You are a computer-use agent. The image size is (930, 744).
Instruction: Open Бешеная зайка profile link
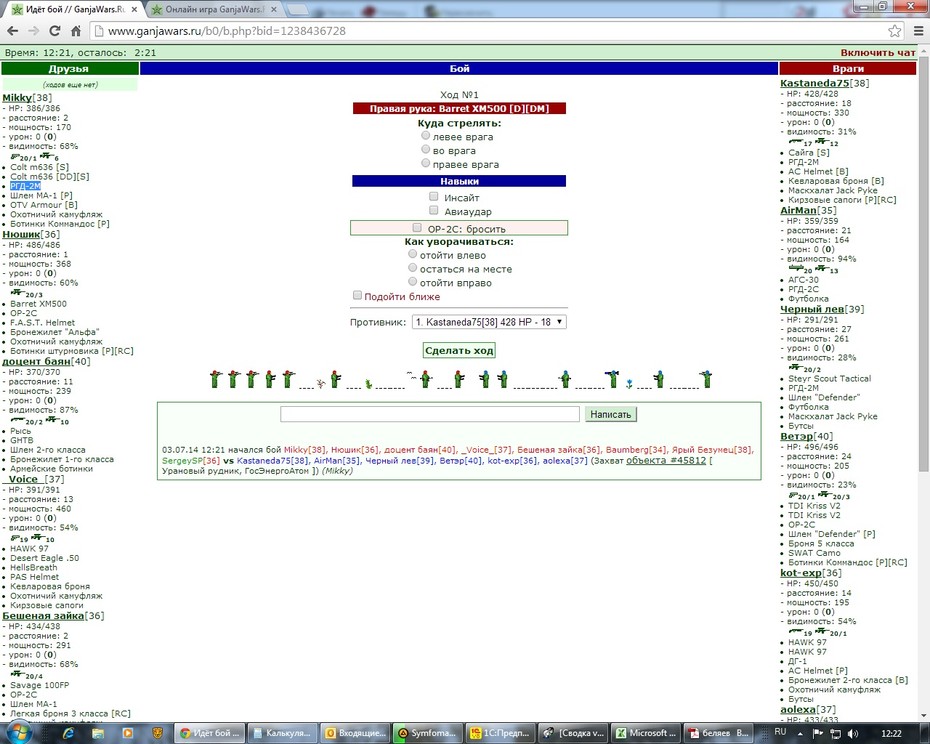(43, 616)
